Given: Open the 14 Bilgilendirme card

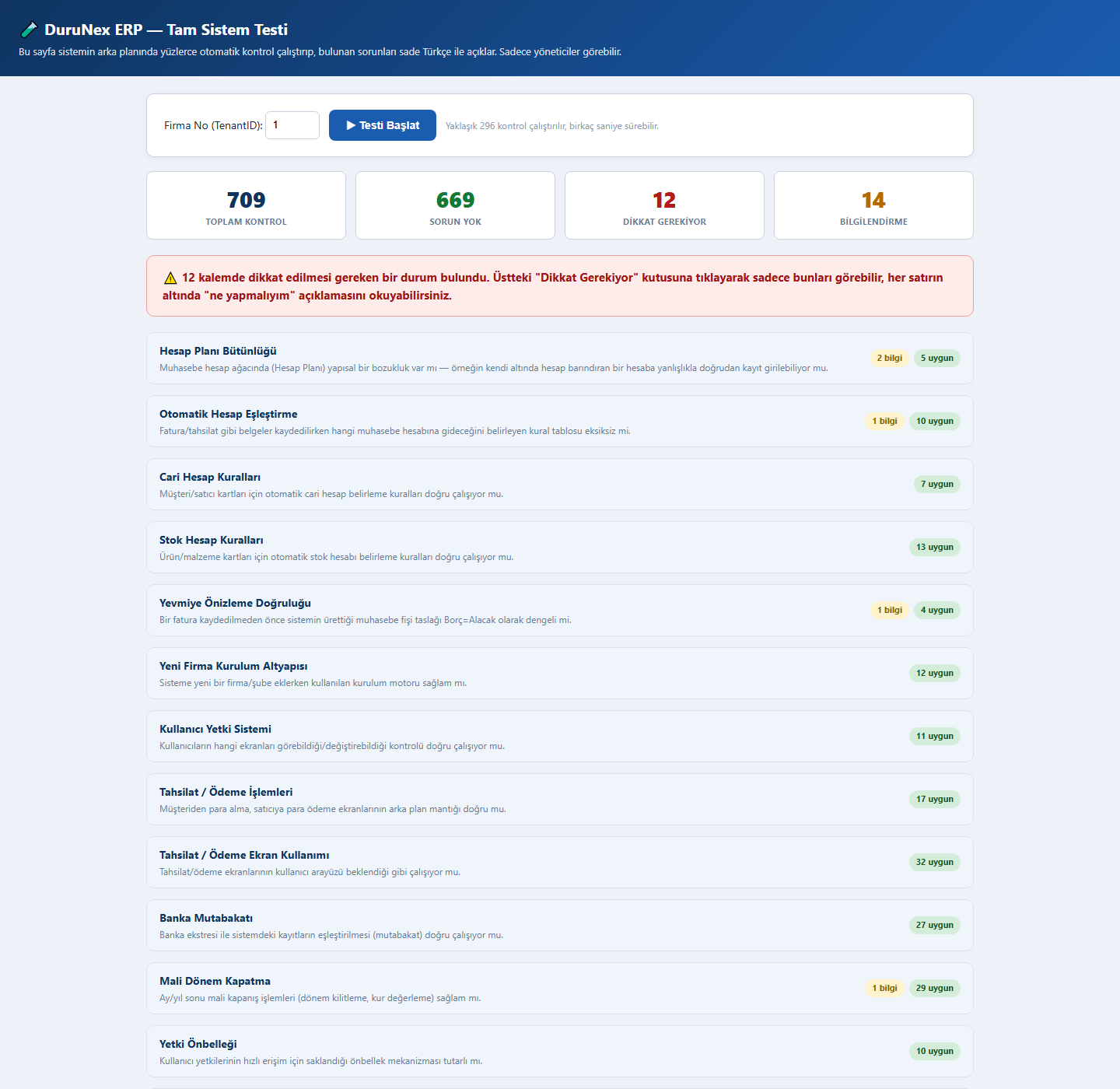Looking at the screenshot, I should [873, 205].
